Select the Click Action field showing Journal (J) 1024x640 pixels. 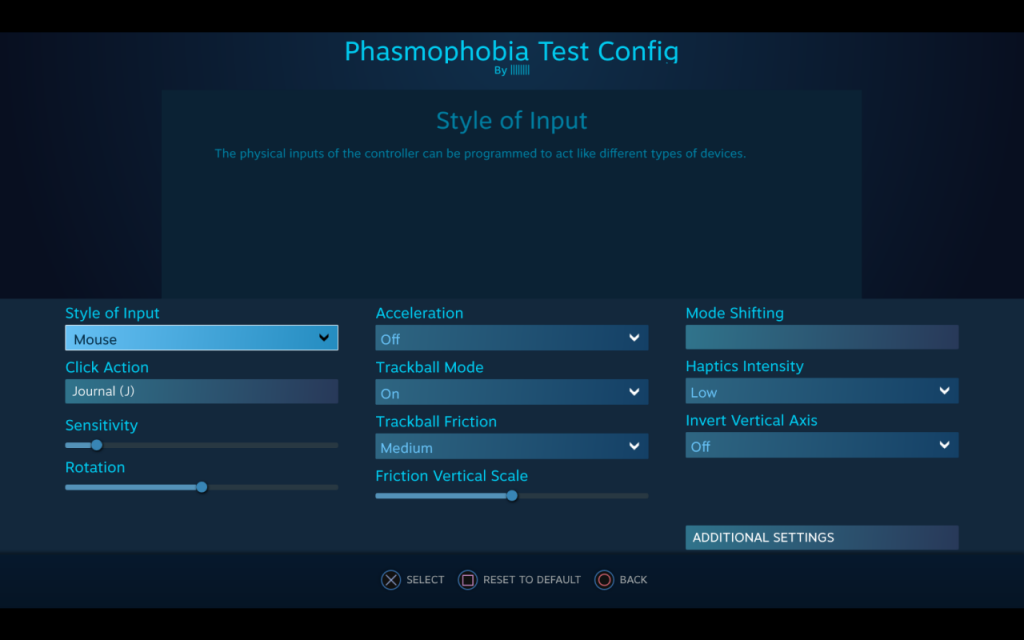pos(201,391)
